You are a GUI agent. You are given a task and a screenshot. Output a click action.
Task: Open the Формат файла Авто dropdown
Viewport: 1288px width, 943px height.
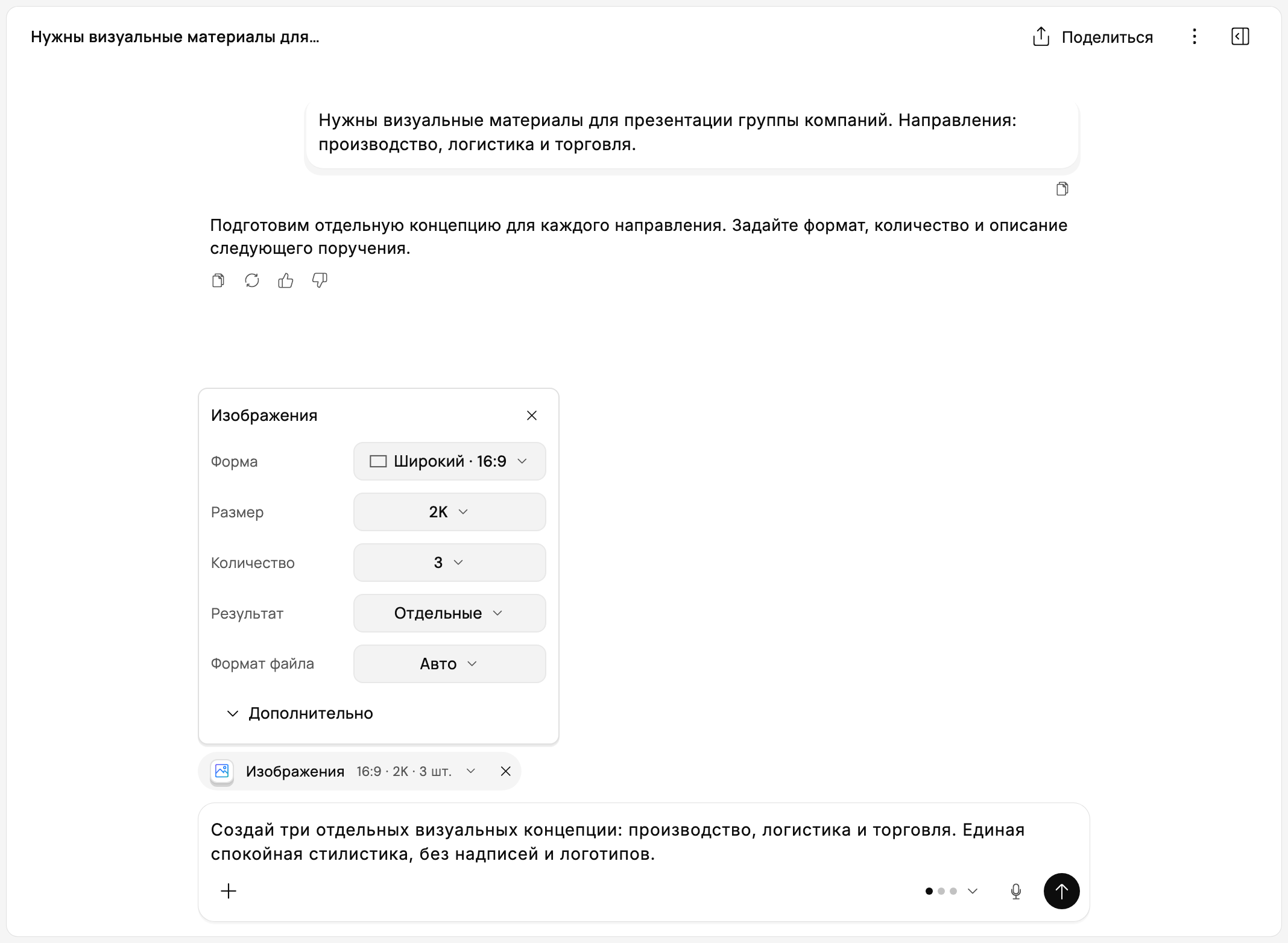[450, 664]
